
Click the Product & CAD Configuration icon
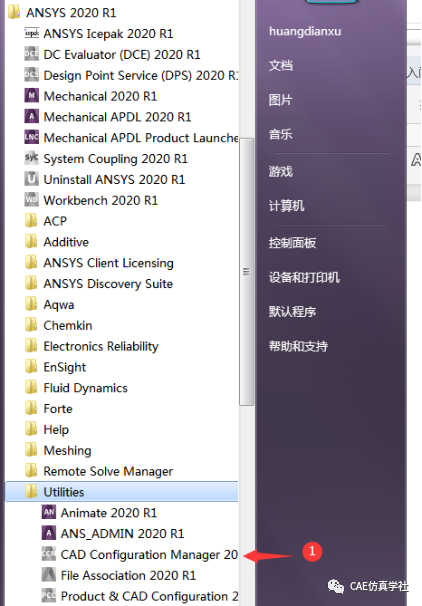49,596
